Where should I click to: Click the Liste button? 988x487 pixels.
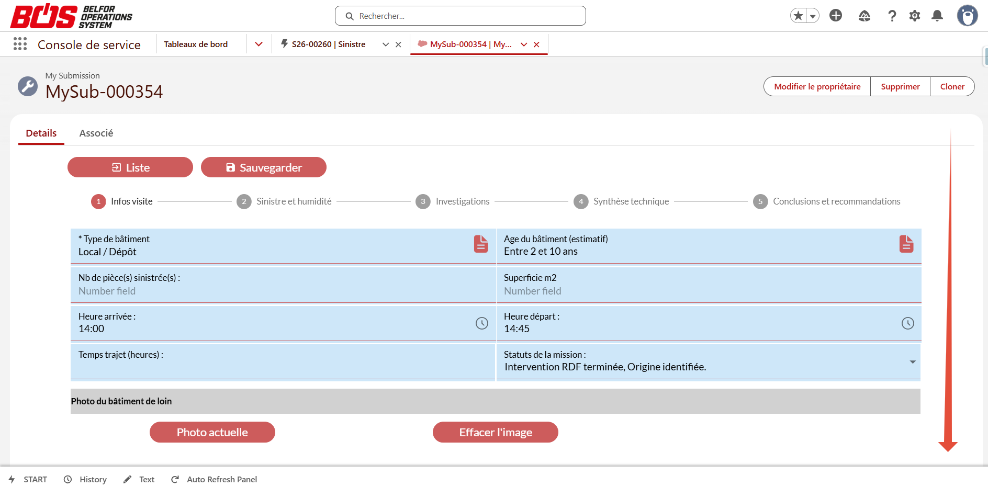(130, 167)
